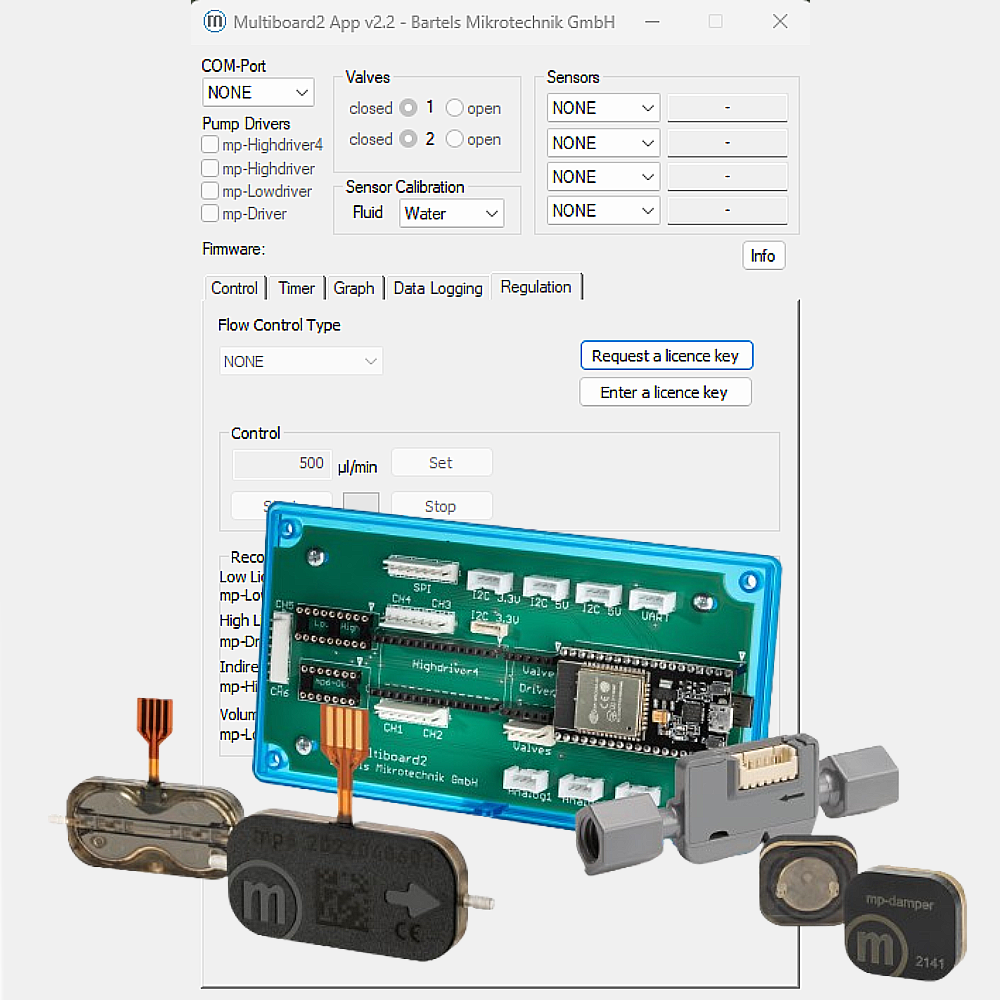Click the gray status color indicator
1000x1000 pixels.
click(361, 501)
